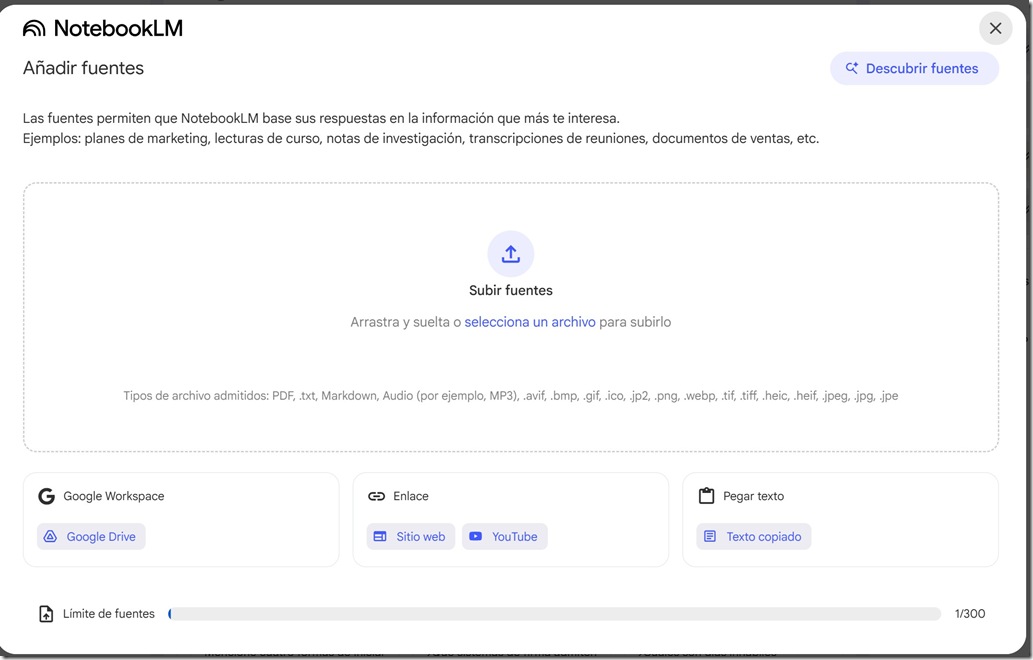Open Google Drive as a source
The height and width of the screenshot is (660, 1033).
point(91,536)
